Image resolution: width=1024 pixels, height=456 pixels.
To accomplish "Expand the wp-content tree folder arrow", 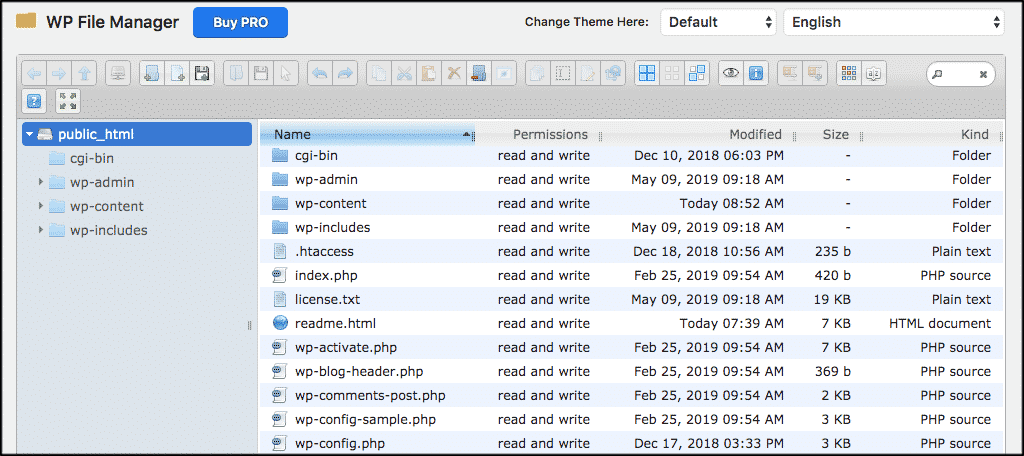I will tap(41, 206).
